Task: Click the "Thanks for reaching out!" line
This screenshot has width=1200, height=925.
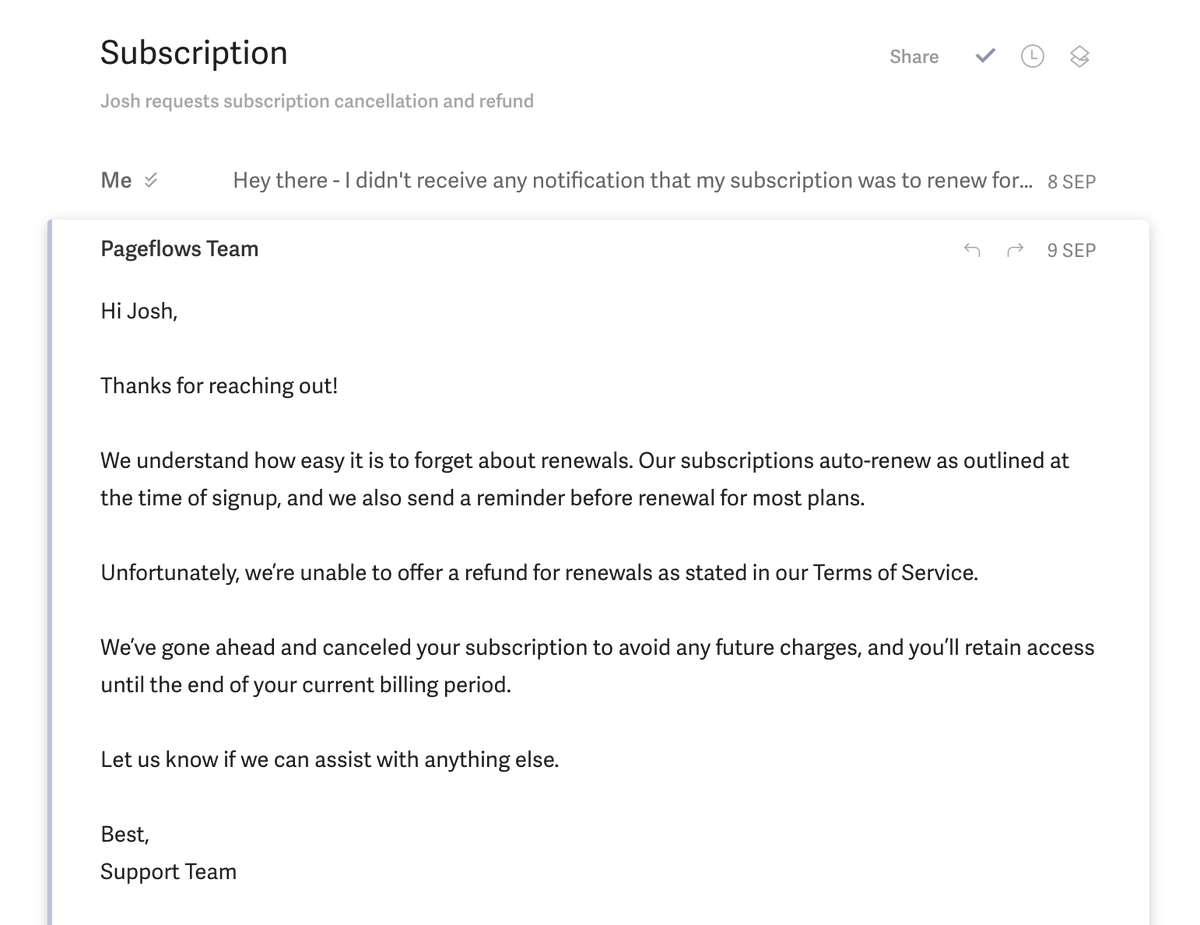Action: pos(219,386)
